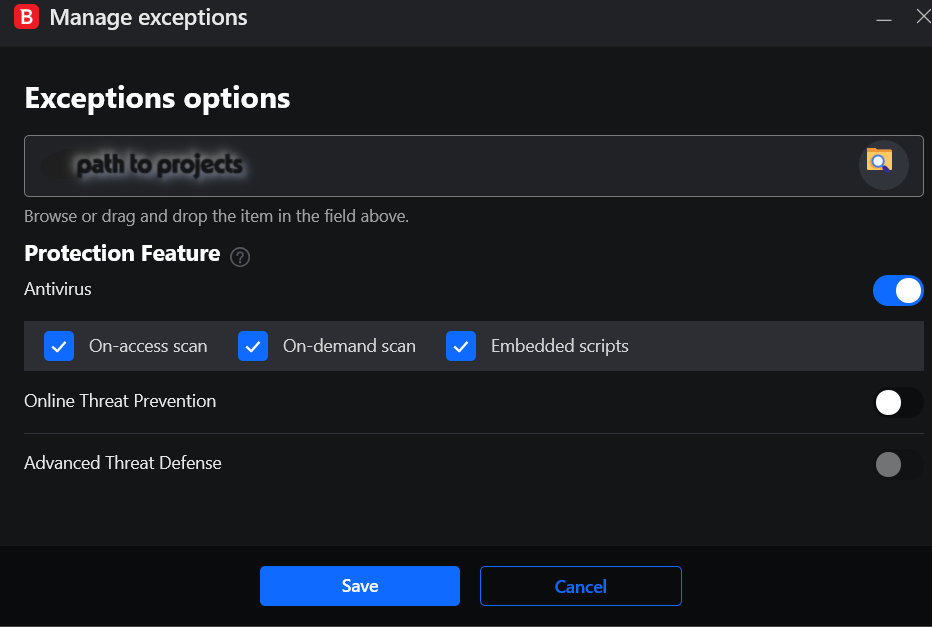Save the exception settings
The image size is (932, 627).
[x=359, y=586]
